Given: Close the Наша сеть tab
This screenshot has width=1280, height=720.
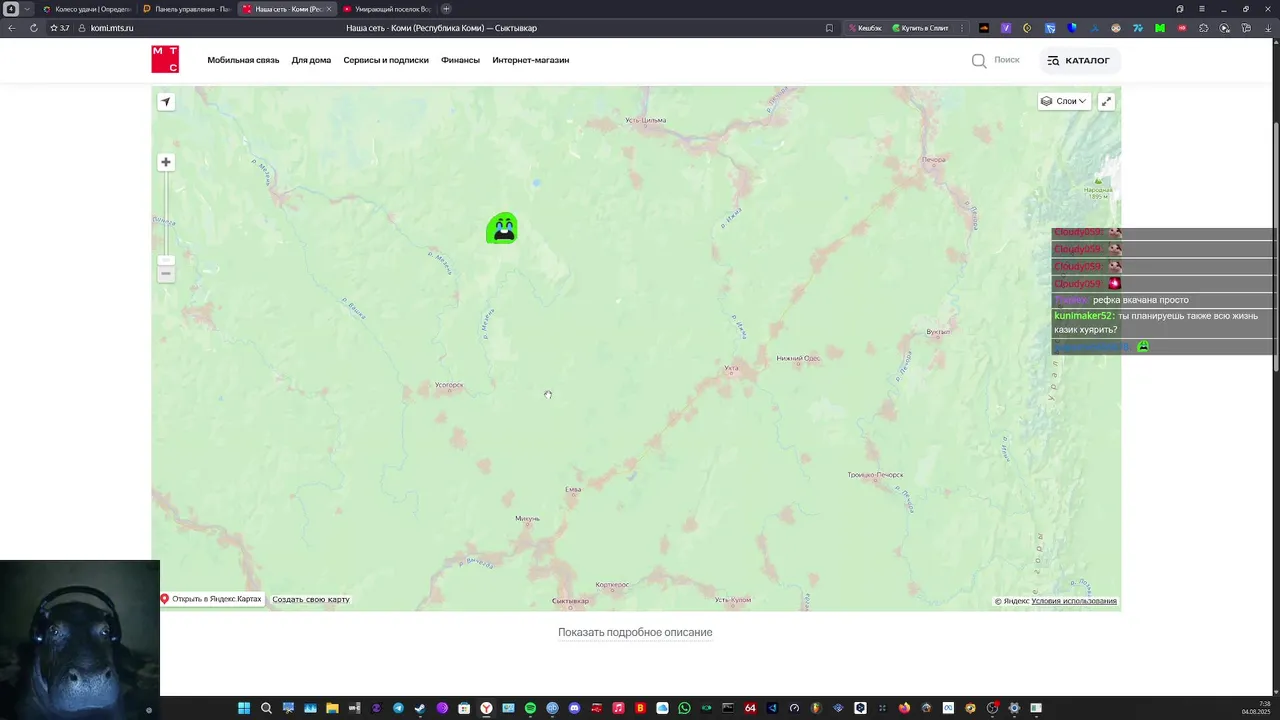Looking at the screenshot, I should click(x=328, y=9).
